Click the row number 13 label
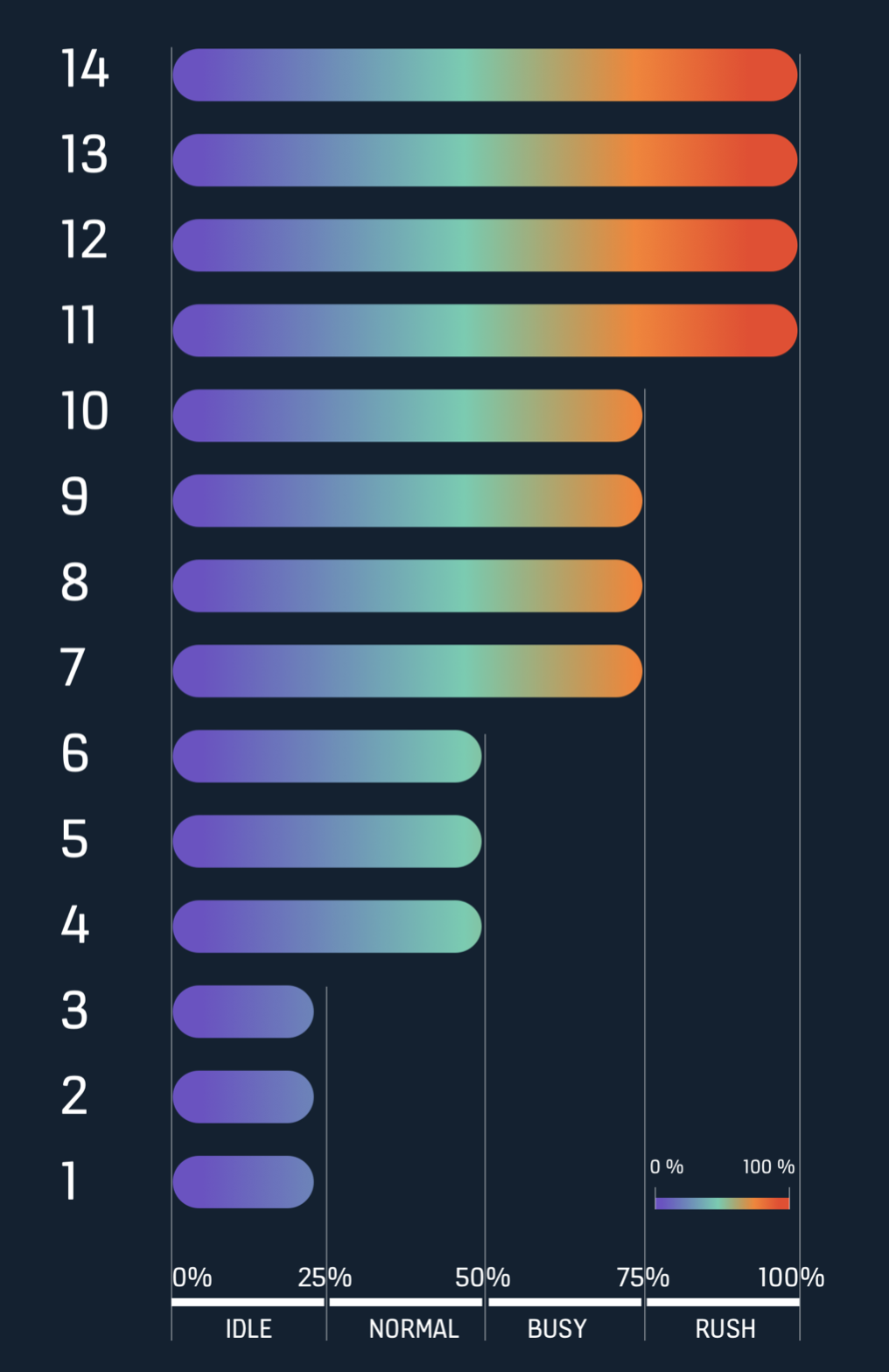 tap(84, 155)
